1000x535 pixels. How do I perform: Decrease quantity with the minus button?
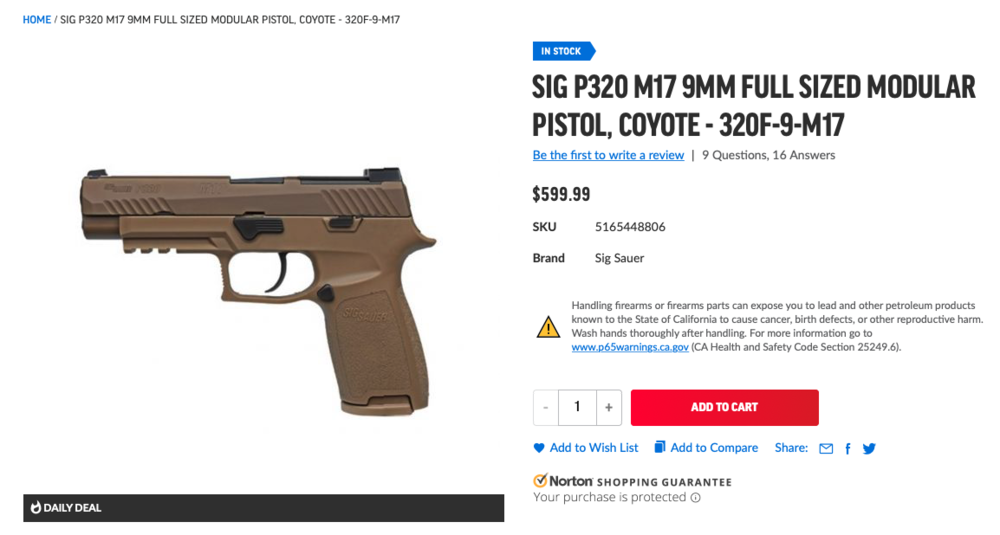[x=545, y=407]
